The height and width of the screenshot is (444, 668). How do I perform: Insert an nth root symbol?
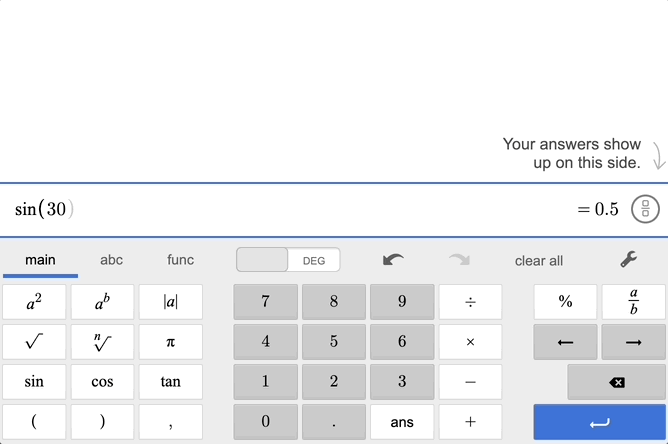pyautogui.click(x=102, y=342)
